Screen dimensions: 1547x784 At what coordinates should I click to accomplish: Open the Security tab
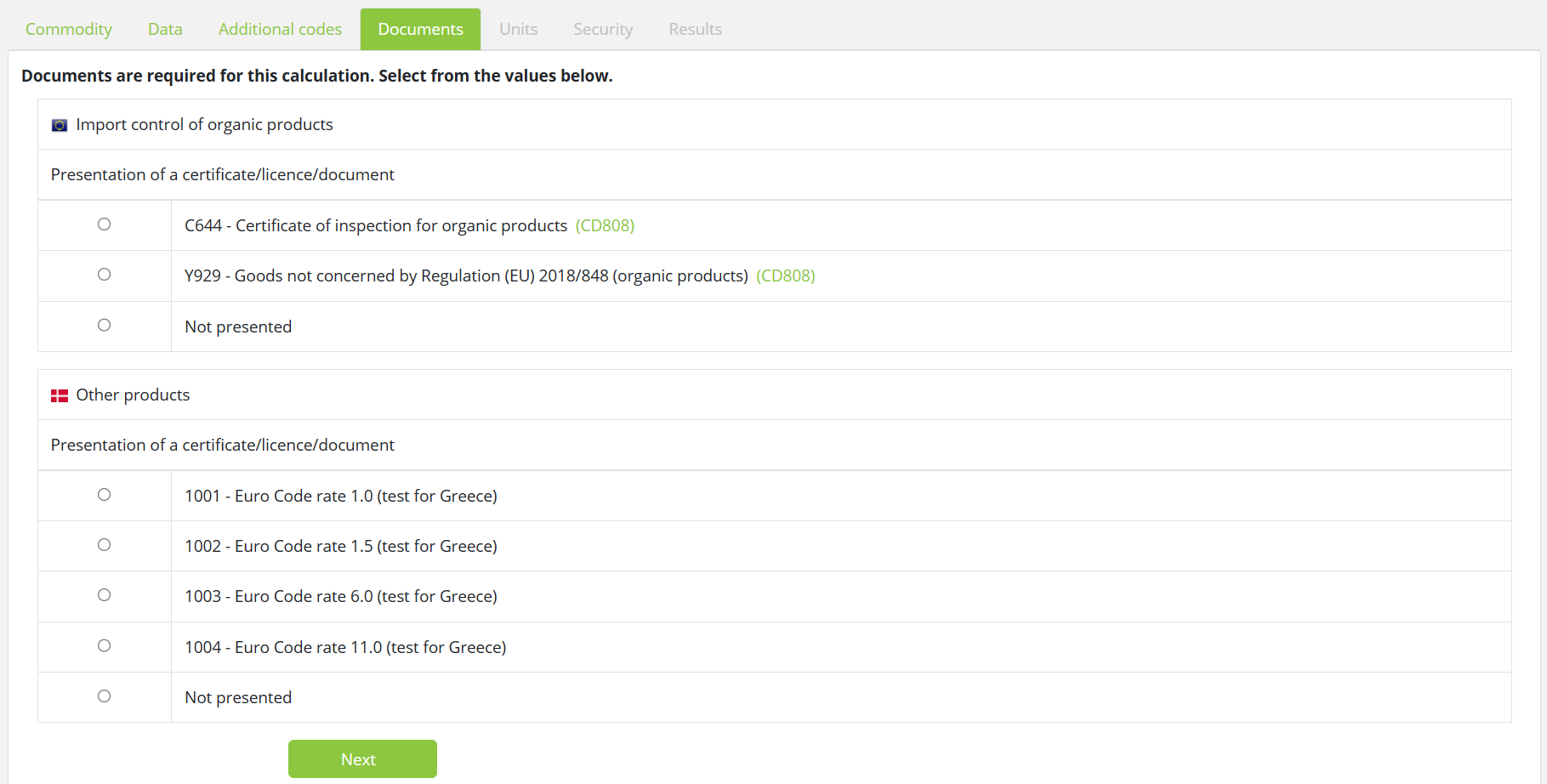pos(603,29)
